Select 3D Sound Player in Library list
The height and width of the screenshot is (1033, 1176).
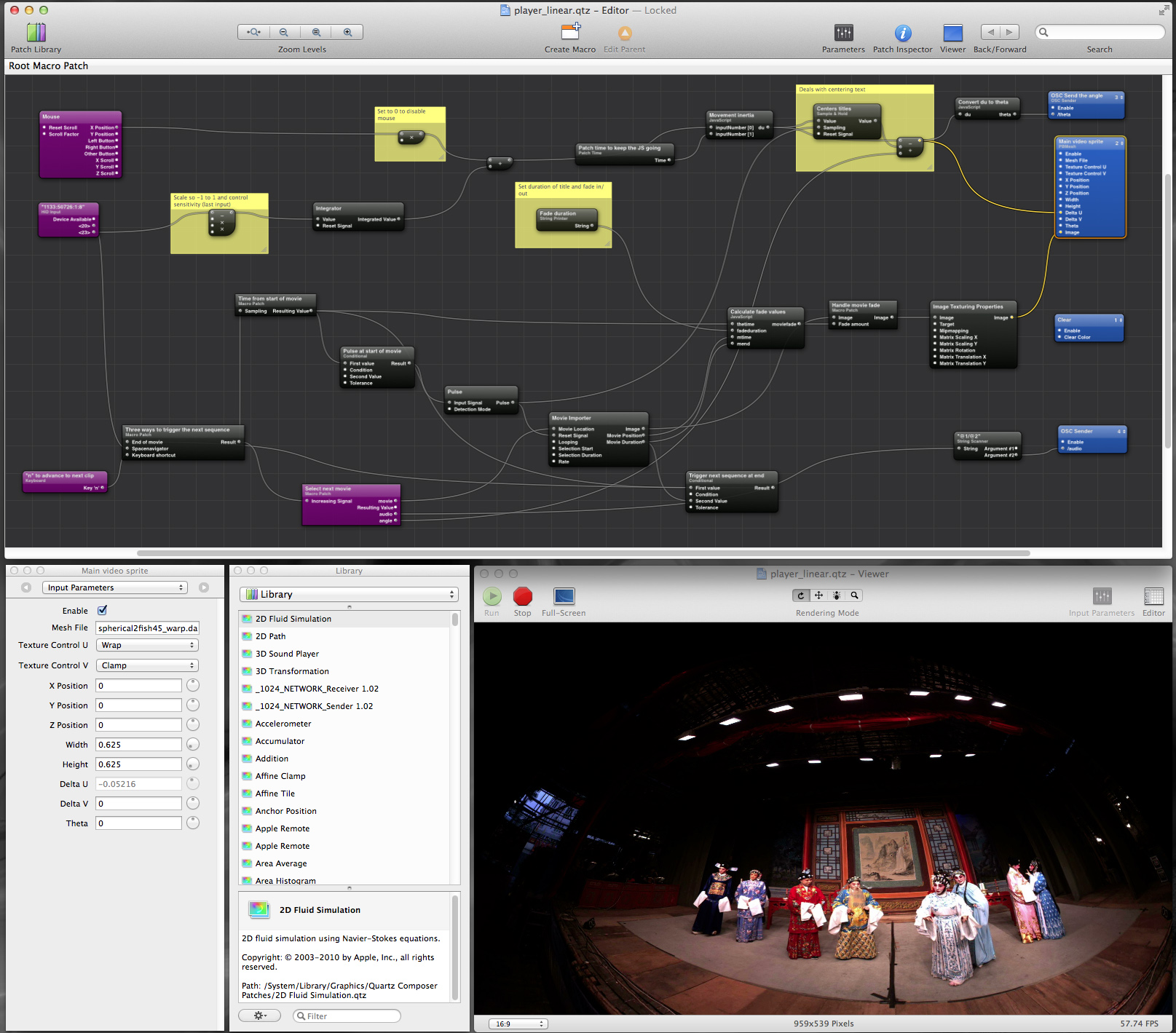tap(287, 654)
